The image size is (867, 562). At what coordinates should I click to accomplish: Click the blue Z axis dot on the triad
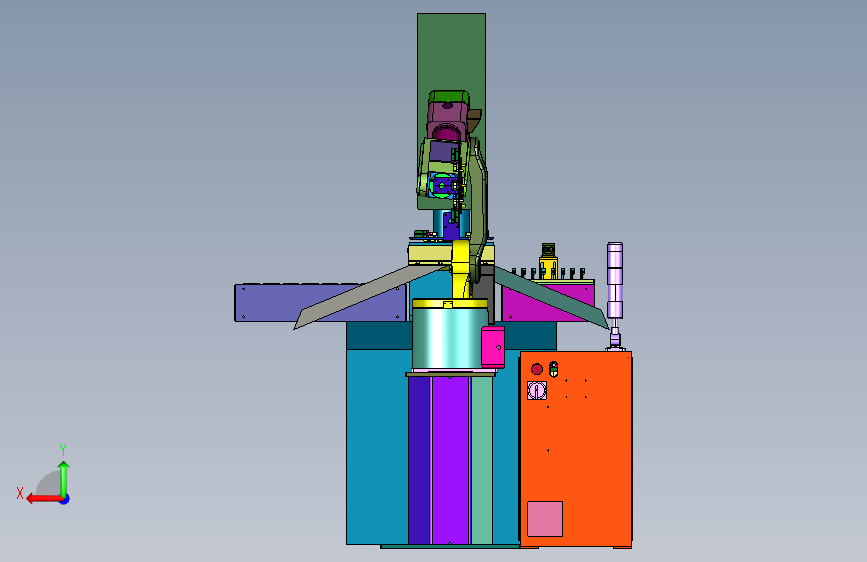(x=65, y=499)
